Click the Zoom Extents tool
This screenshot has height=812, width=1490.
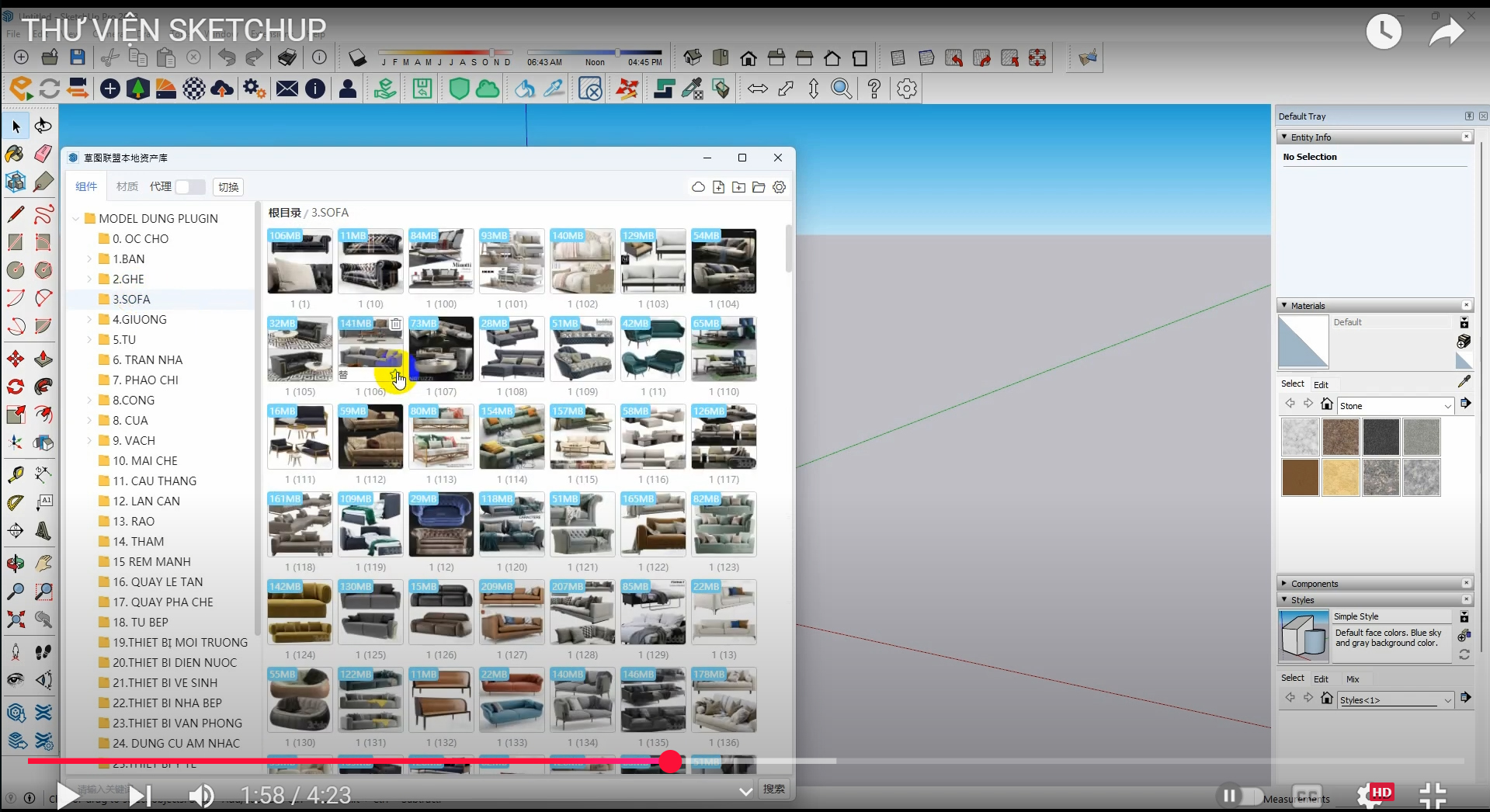pyautogui.click(x=16, y=619)
